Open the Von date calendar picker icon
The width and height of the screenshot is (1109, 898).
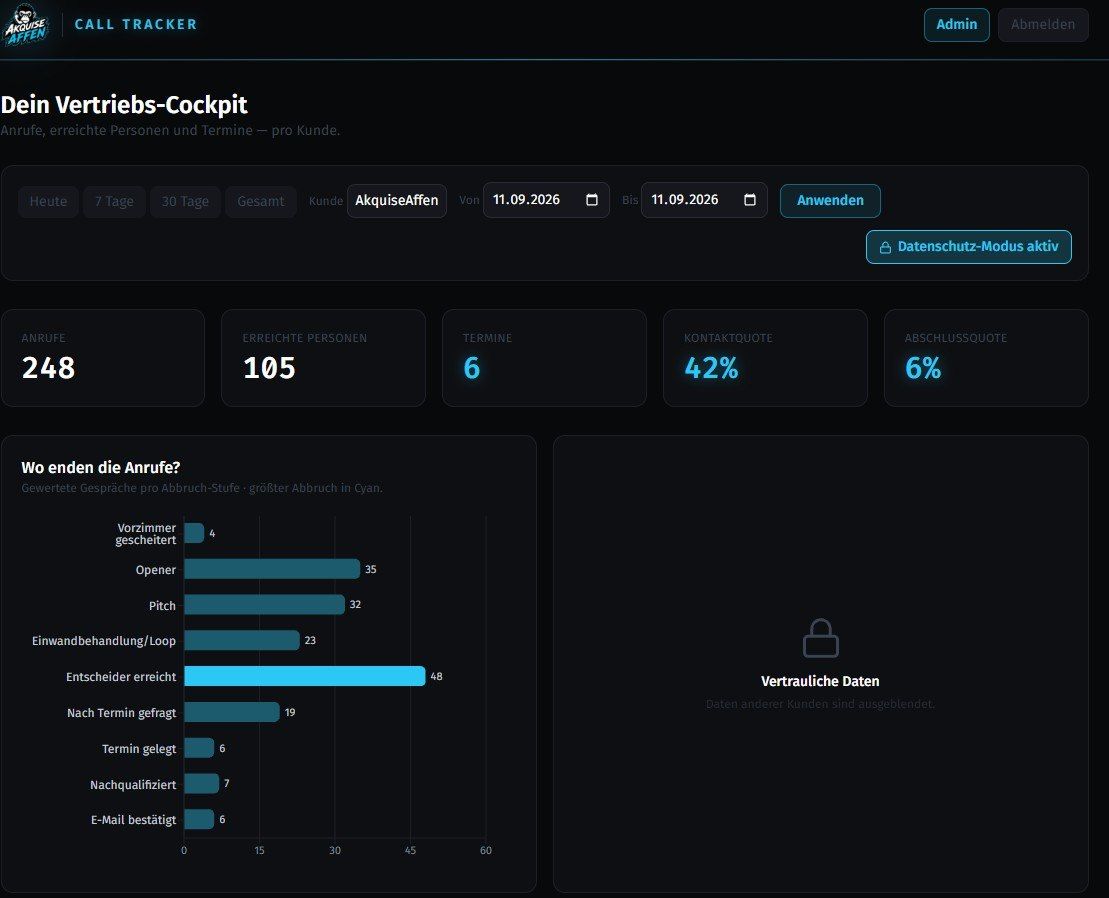click(592, 200)
